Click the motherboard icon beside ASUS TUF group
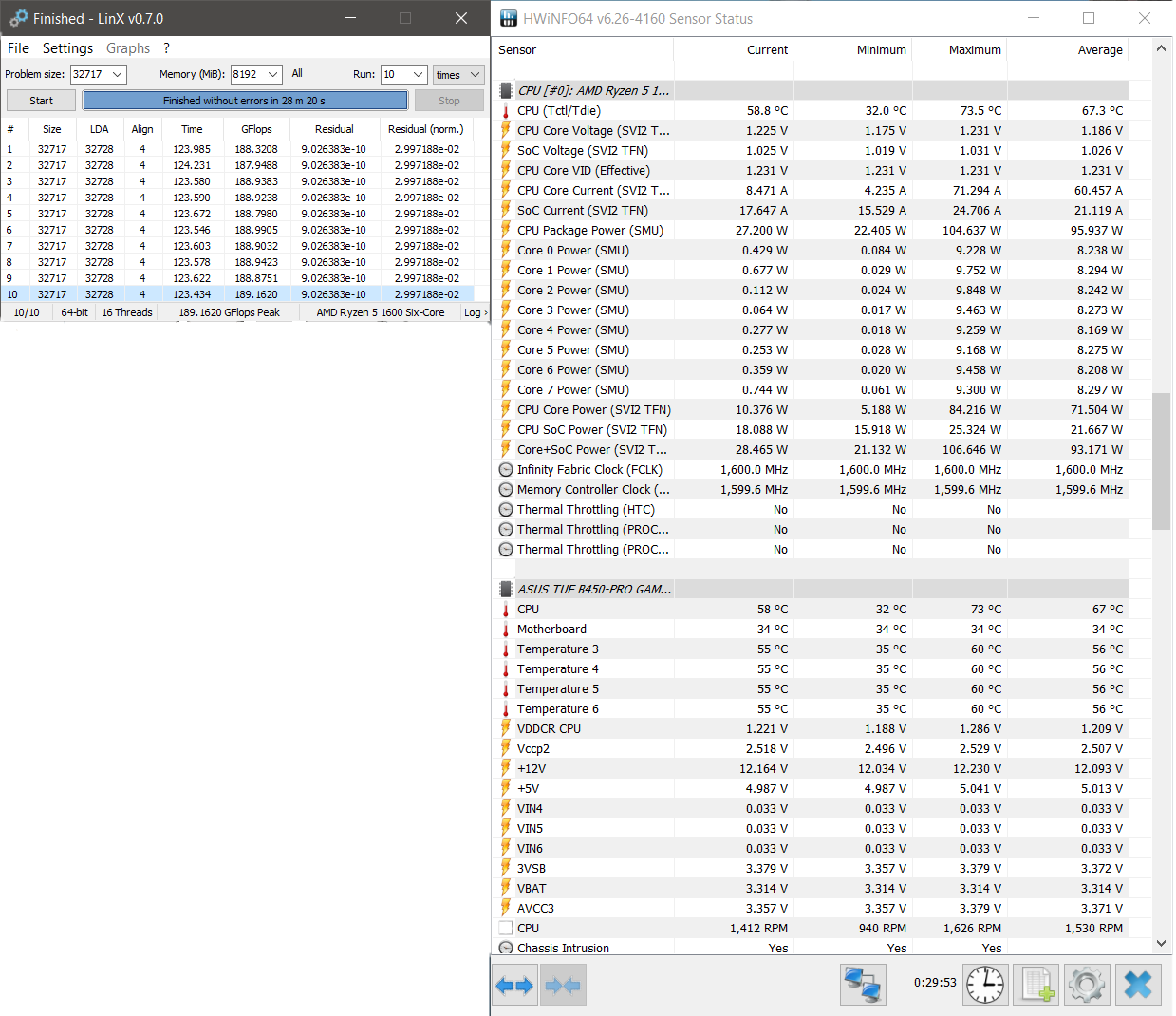 click(506, 590)
